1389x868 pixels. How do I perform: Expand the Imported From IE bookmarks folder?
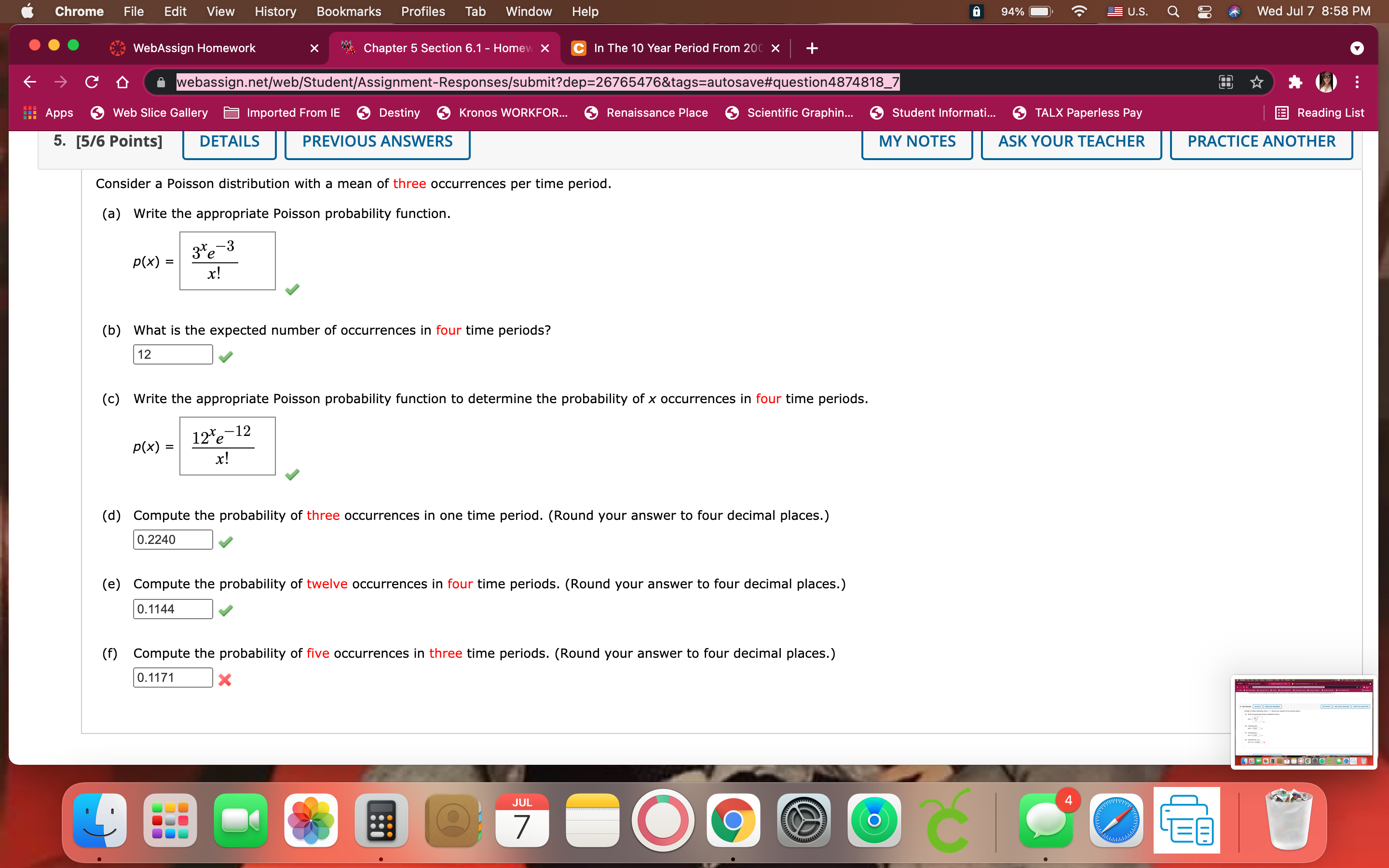pos(282,112)
